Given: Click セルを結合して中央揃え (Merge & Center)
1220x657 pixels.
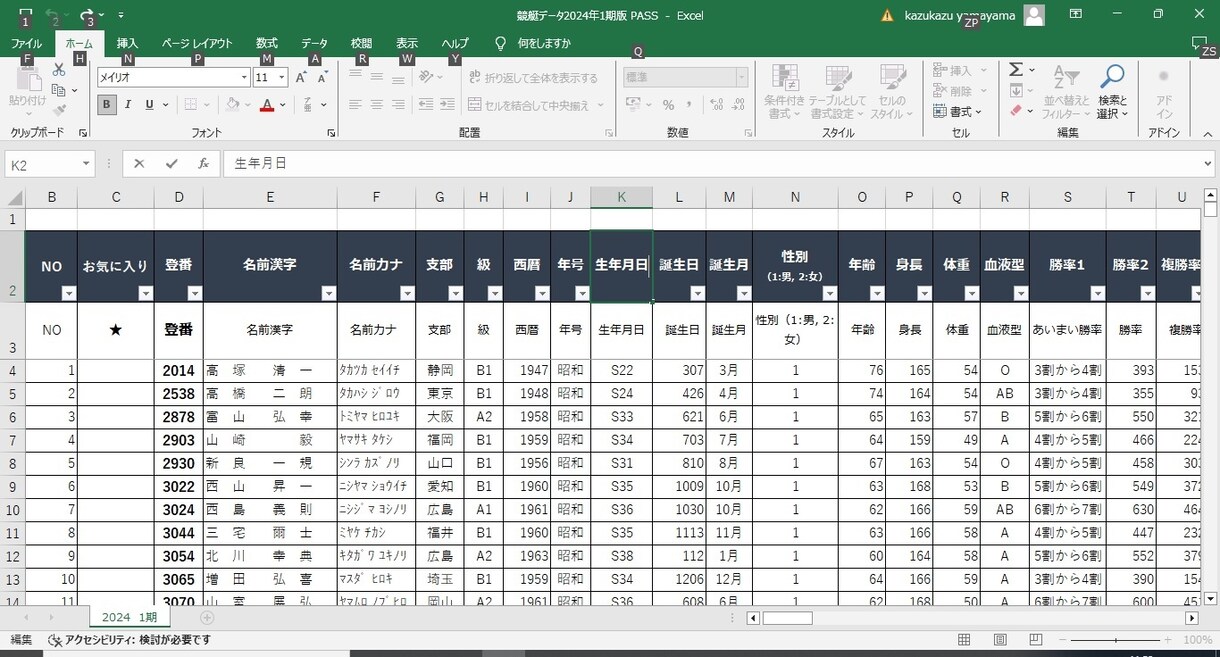Looking at the screenshot, I should (x=534, y=105).
